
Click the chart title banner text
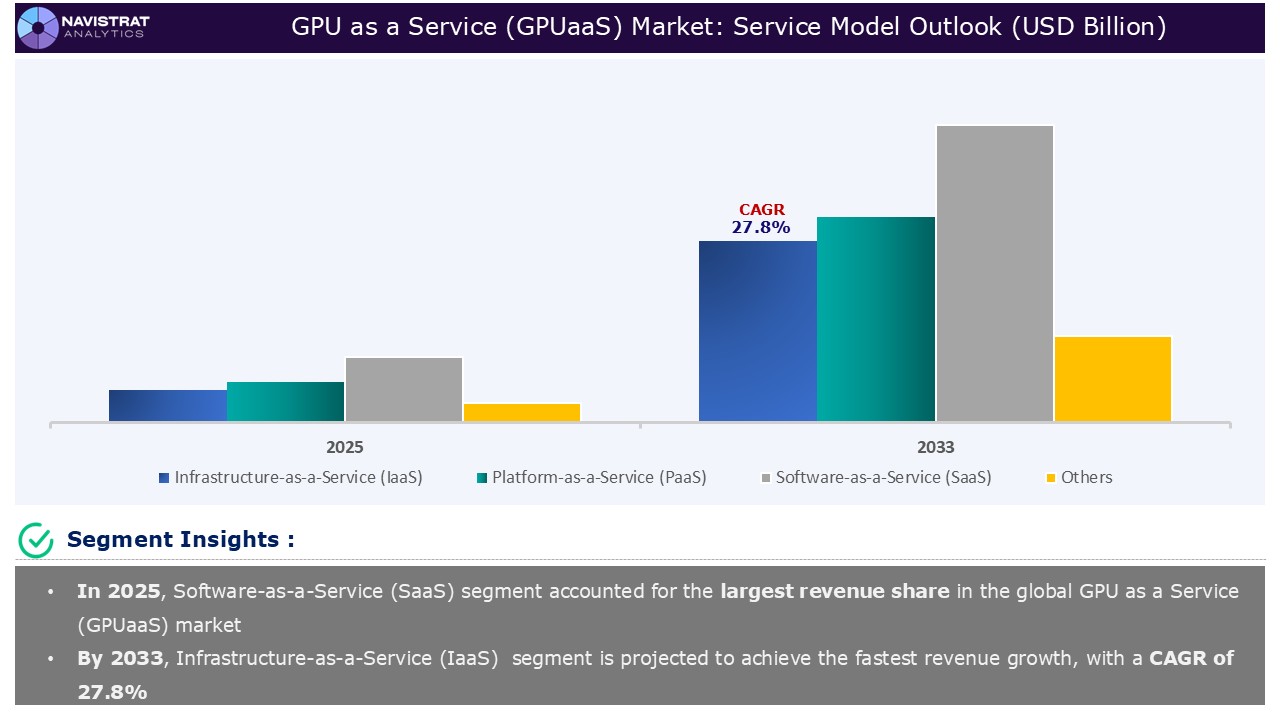point(728,27)
